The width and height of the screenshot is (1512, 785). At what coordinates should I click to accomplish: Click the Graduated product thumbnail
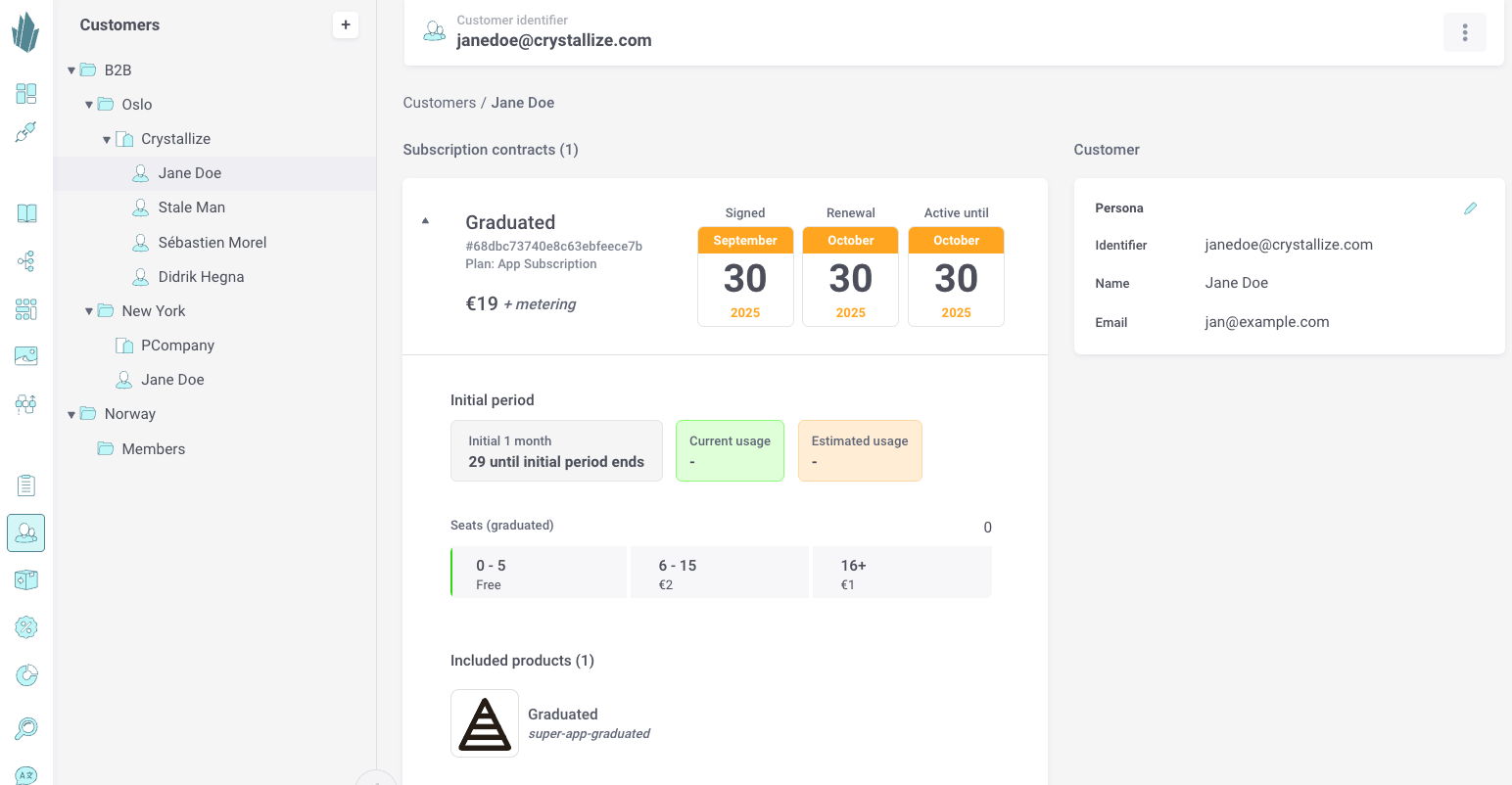pos(485,723)
